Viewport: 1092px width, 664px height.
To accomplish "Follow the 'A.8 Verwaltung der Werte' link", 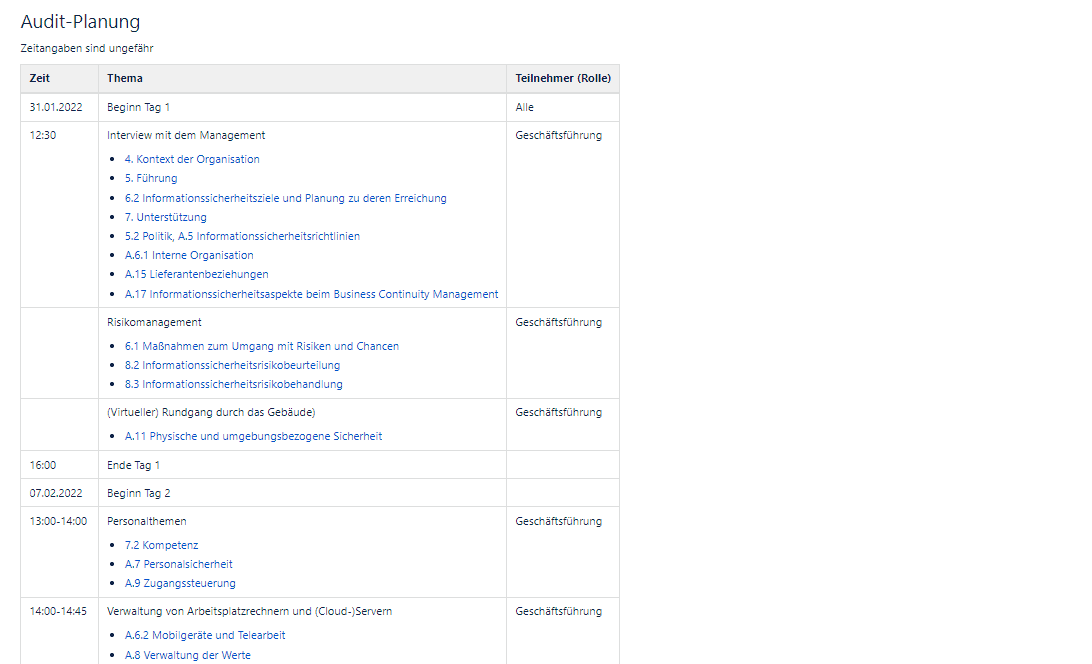I will pyautogui.click(x=187, y=655).
